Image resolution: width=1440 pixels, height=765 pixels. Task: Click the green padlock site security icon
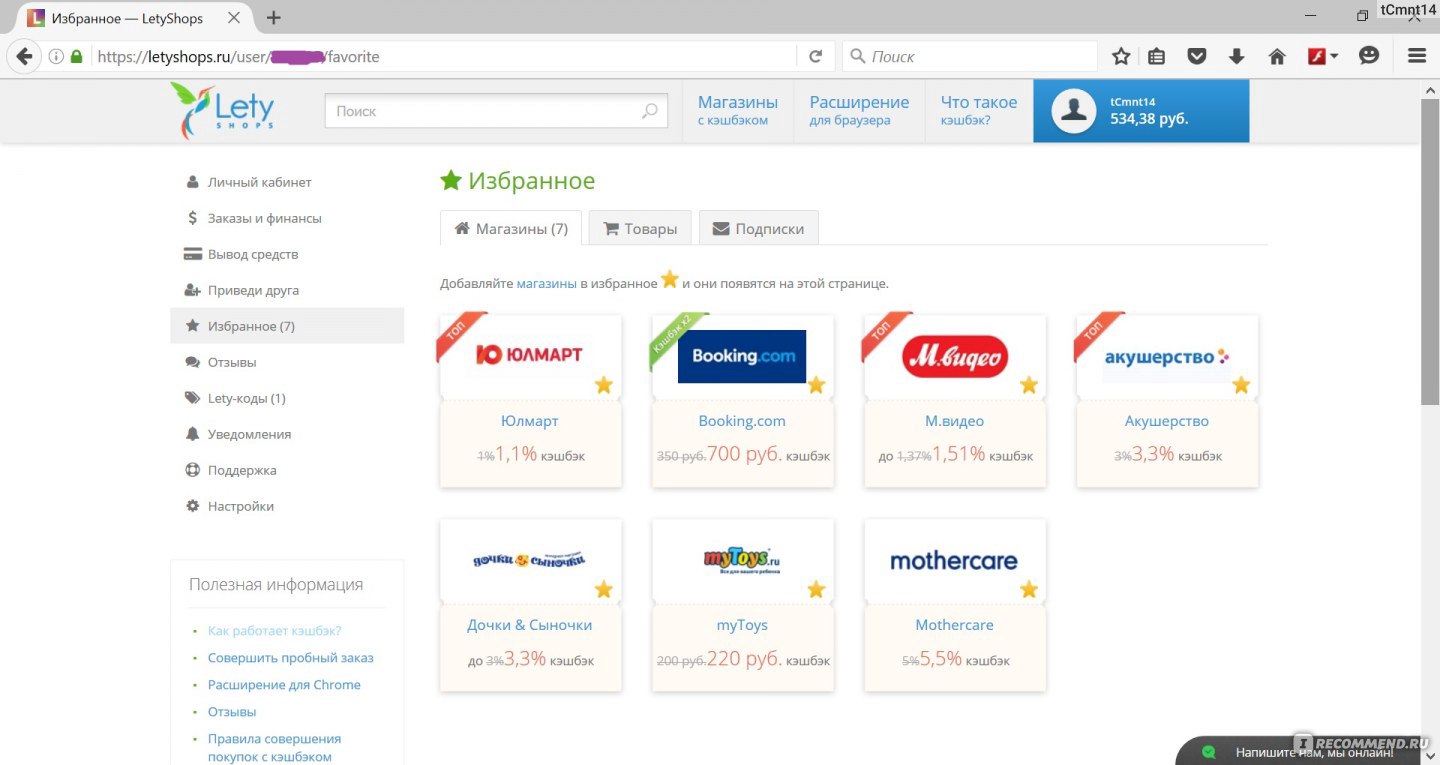tap(77, 57)
